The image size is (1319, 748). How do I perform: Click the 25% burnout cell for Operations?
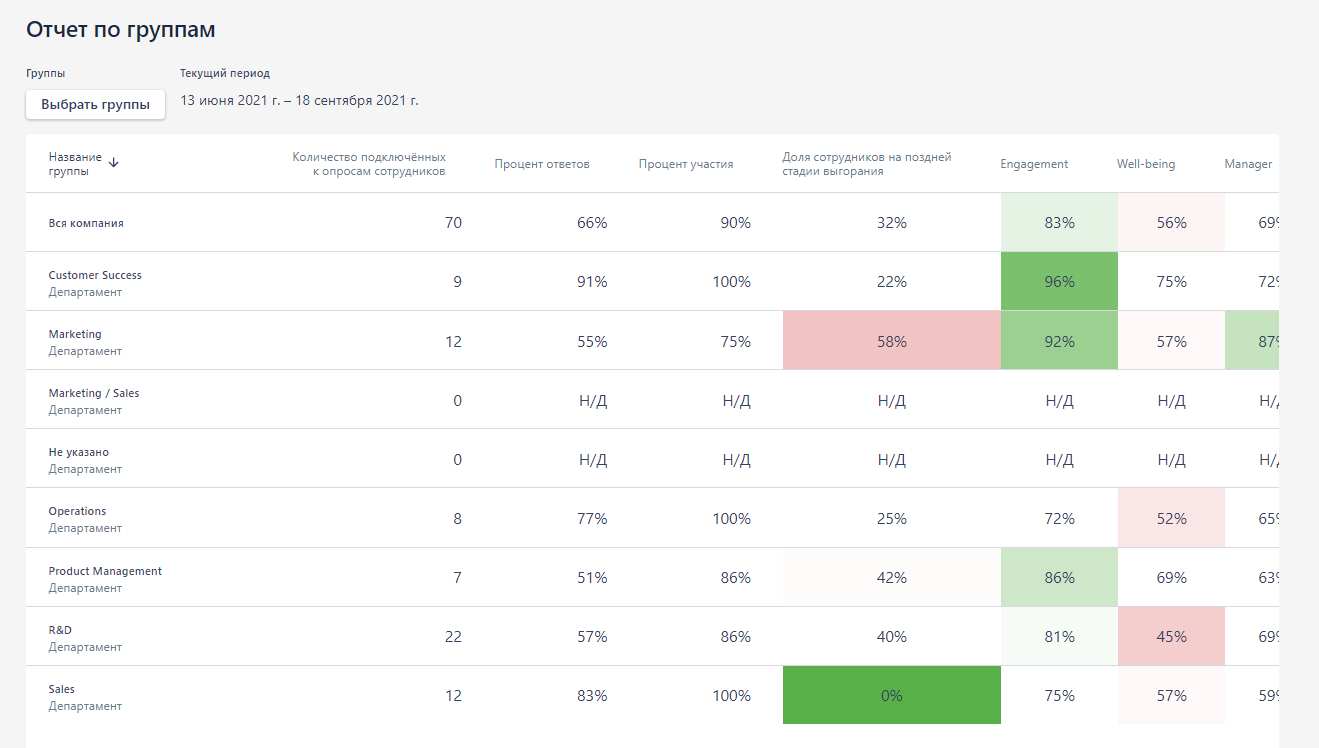coord(892,518)
